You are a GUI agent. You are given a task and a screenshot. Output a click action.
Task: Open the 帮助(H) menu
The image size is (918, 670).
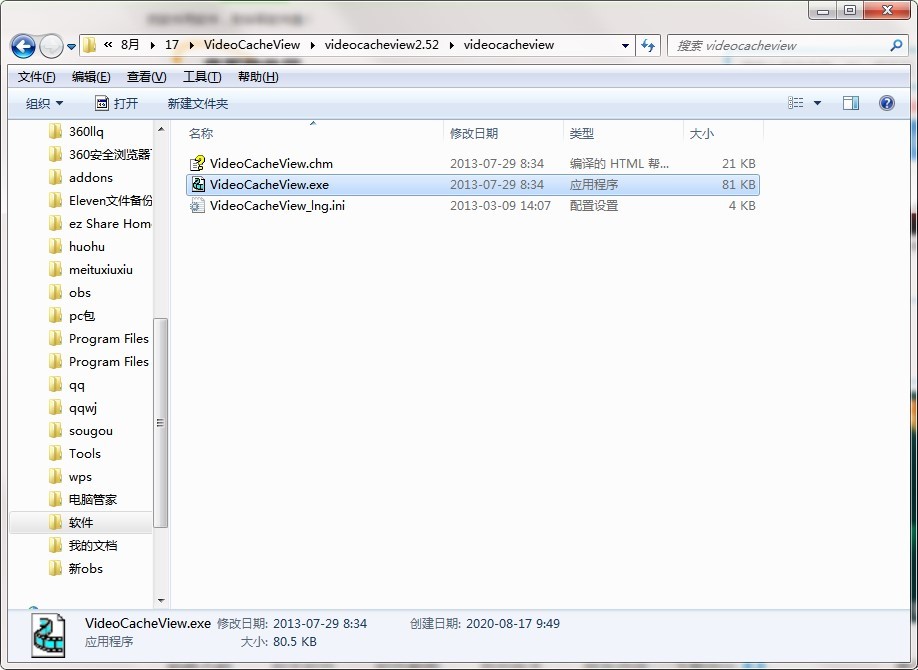coord(258,77)
